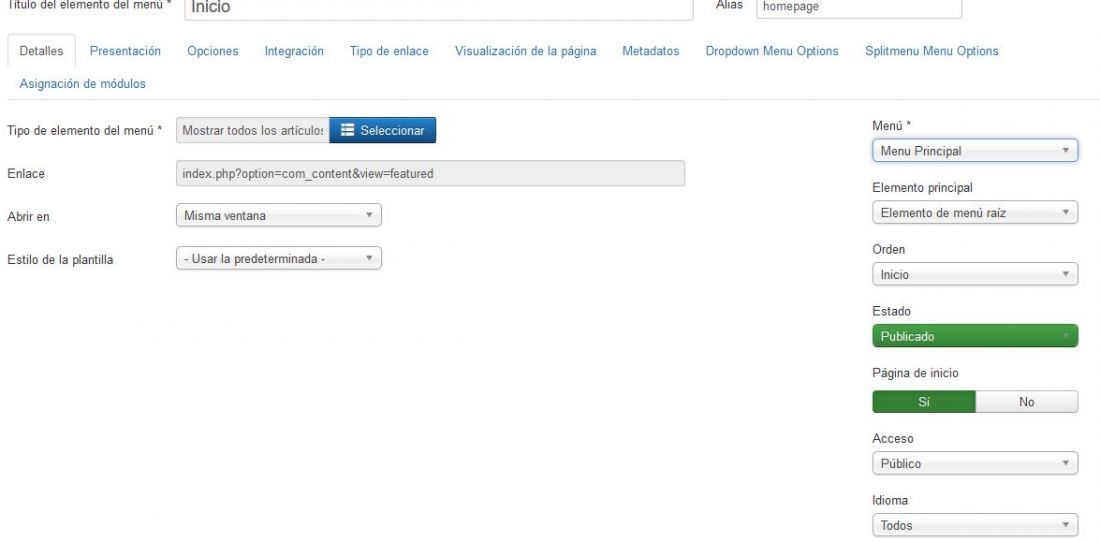Click the Tipo de elemento del menú label
1100x542 pixels.
pos(85,130)
